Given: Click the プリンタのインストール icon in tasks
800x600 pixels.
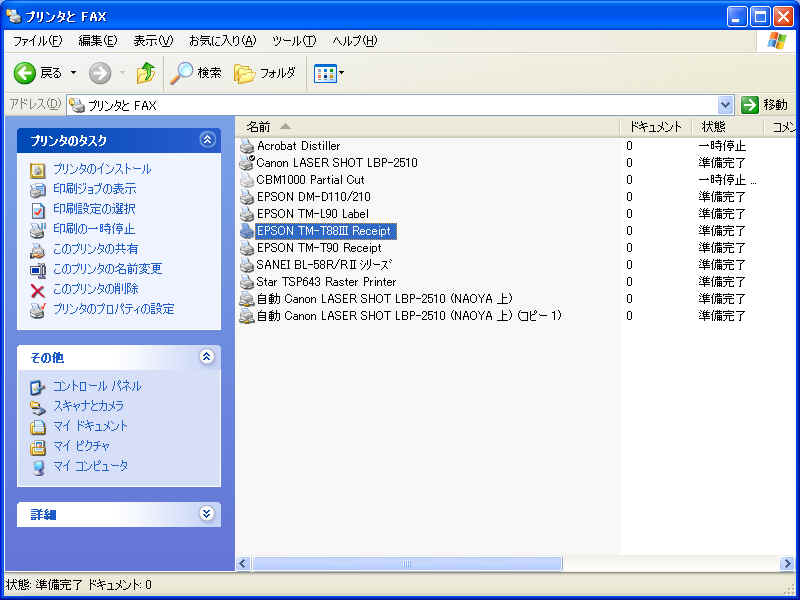Looking at the screenshot, I should click(x=38, y=170).
